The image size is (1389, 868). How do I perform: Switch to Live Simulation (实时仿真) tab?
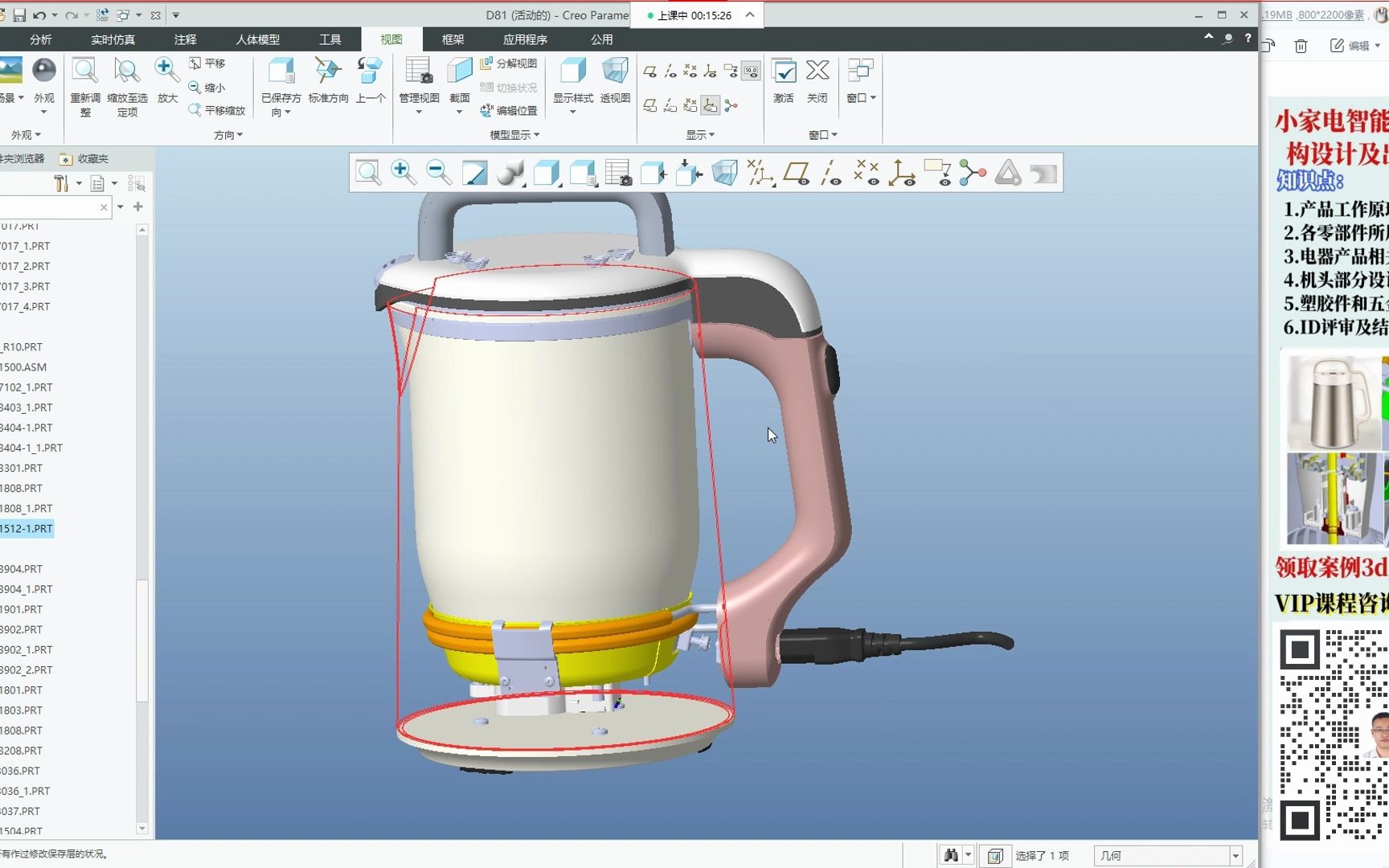(113, 39)
